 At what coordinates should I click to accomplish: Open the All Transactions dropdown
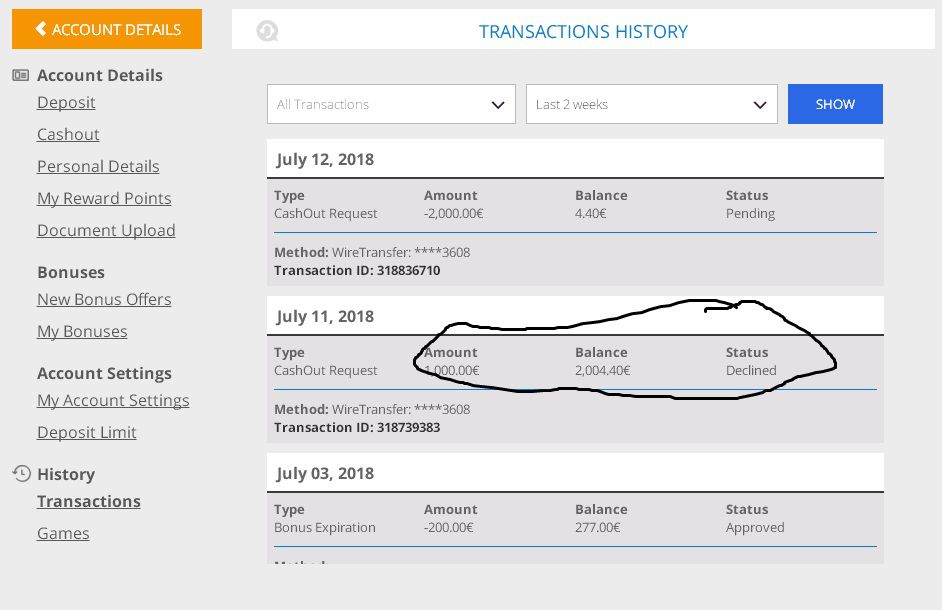tap(391, 104)
